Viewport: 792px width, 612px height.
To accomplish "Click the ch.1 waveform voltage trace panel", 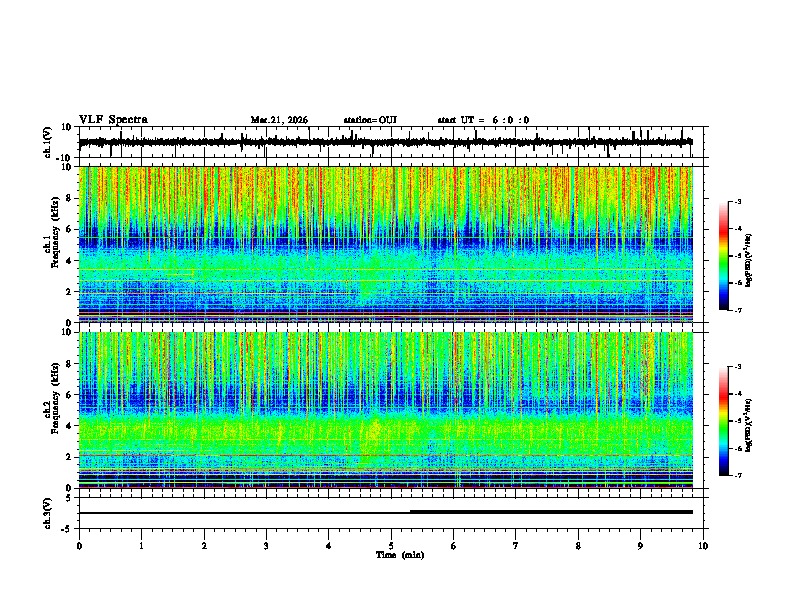I will [391, 142].
